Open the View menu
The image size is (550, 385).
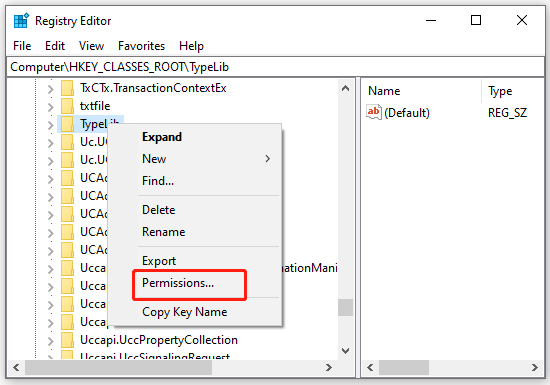tap(91, 46)
